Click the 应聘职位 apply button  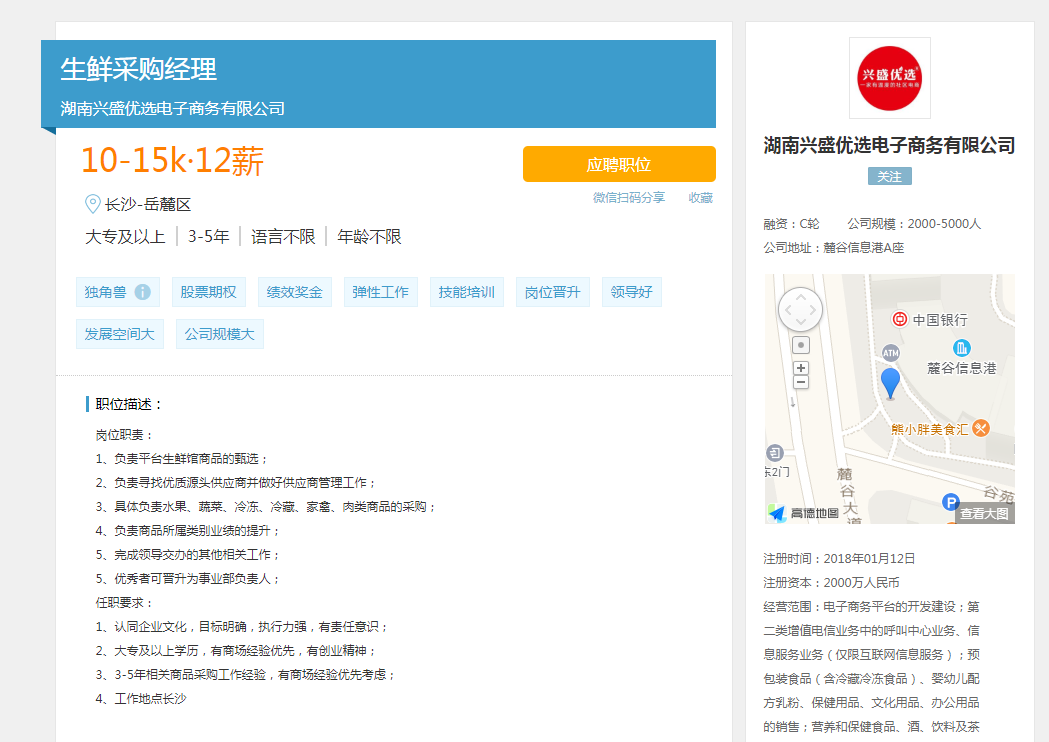(619, 164)
